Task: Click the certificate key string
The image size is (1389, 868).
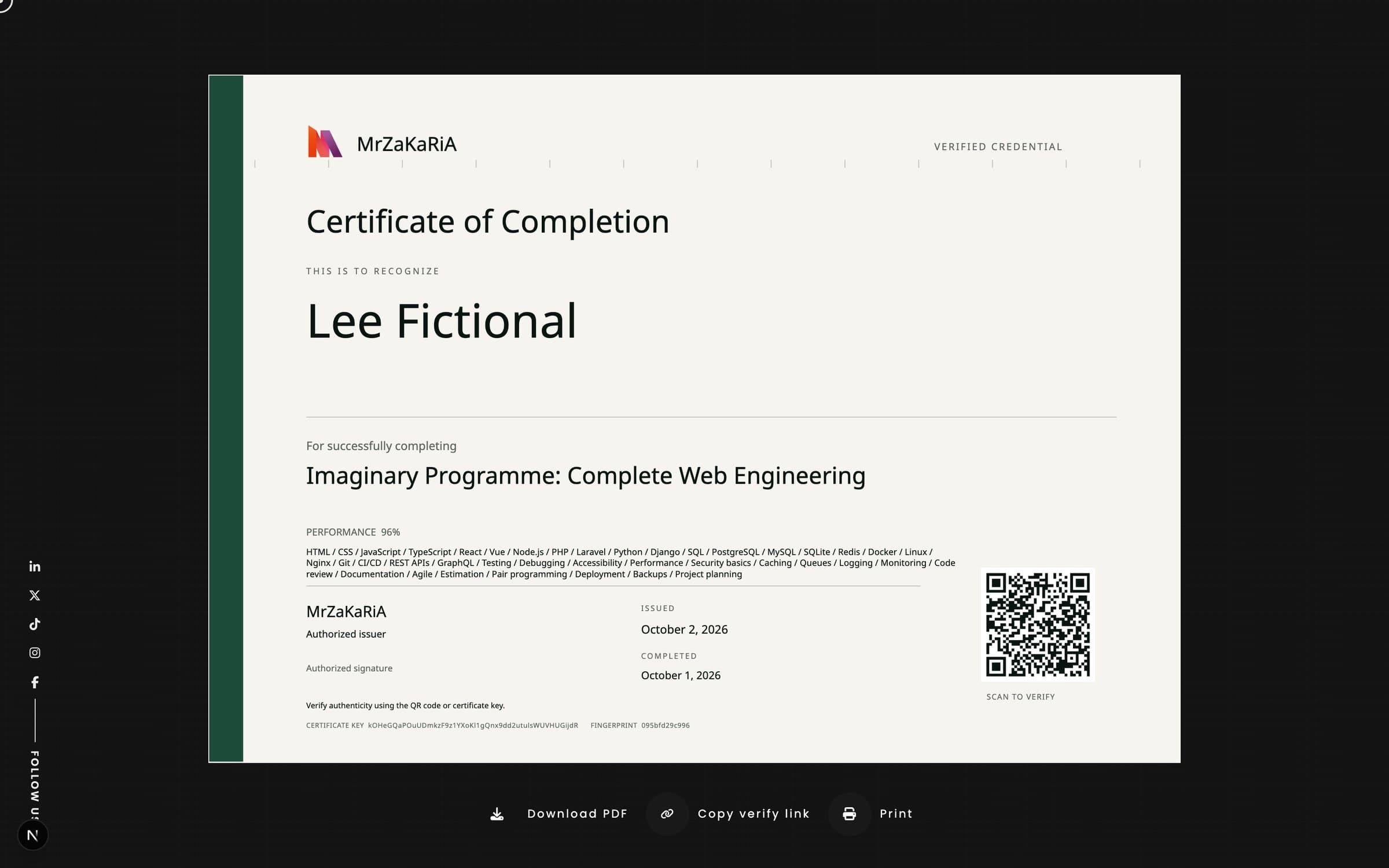Action: pyautogui.click(x=473, y=725)
